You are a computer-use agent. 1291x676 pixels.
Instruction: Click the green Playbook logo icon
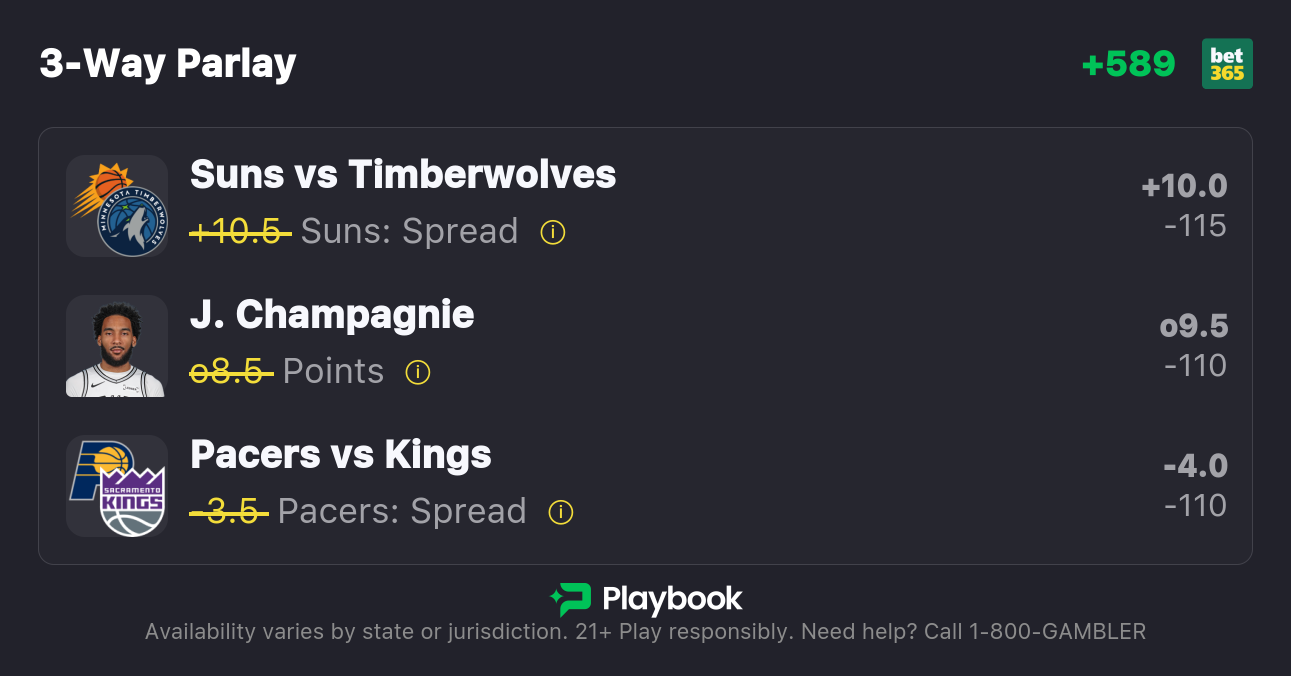pos(571,599)
